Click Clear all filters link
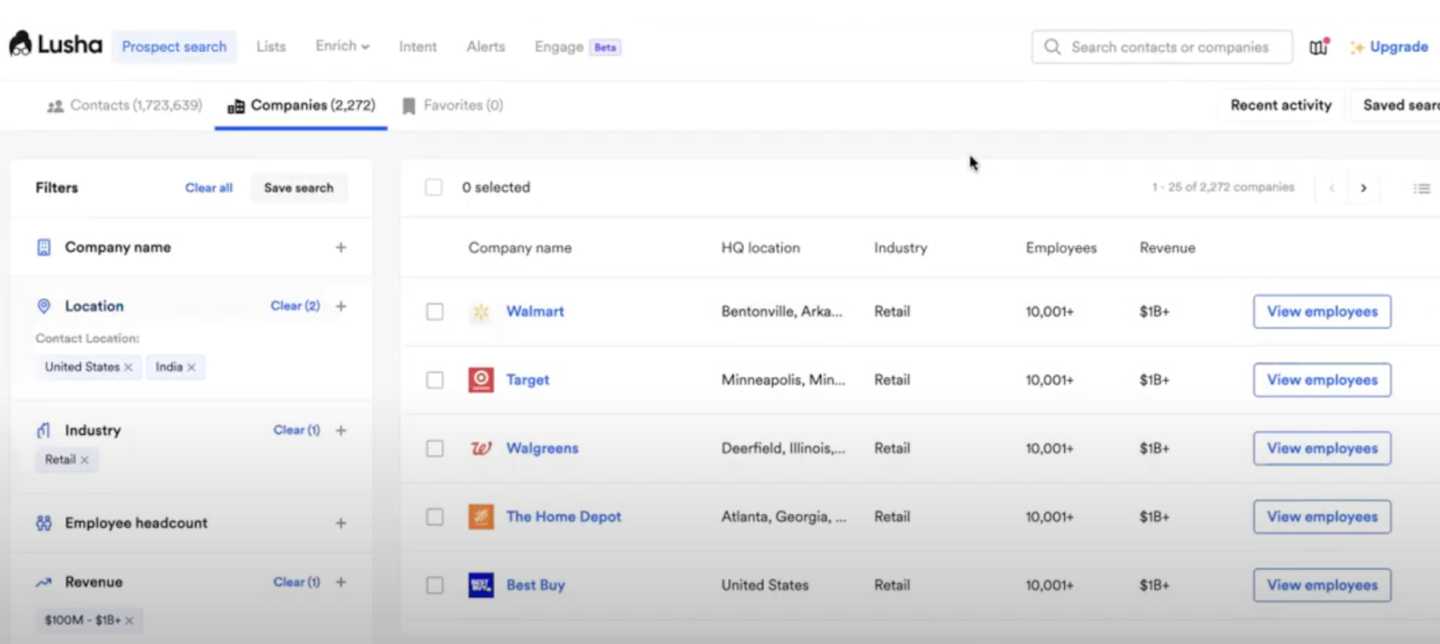Viewport: 1440px width, 644px height. (209, 188)
